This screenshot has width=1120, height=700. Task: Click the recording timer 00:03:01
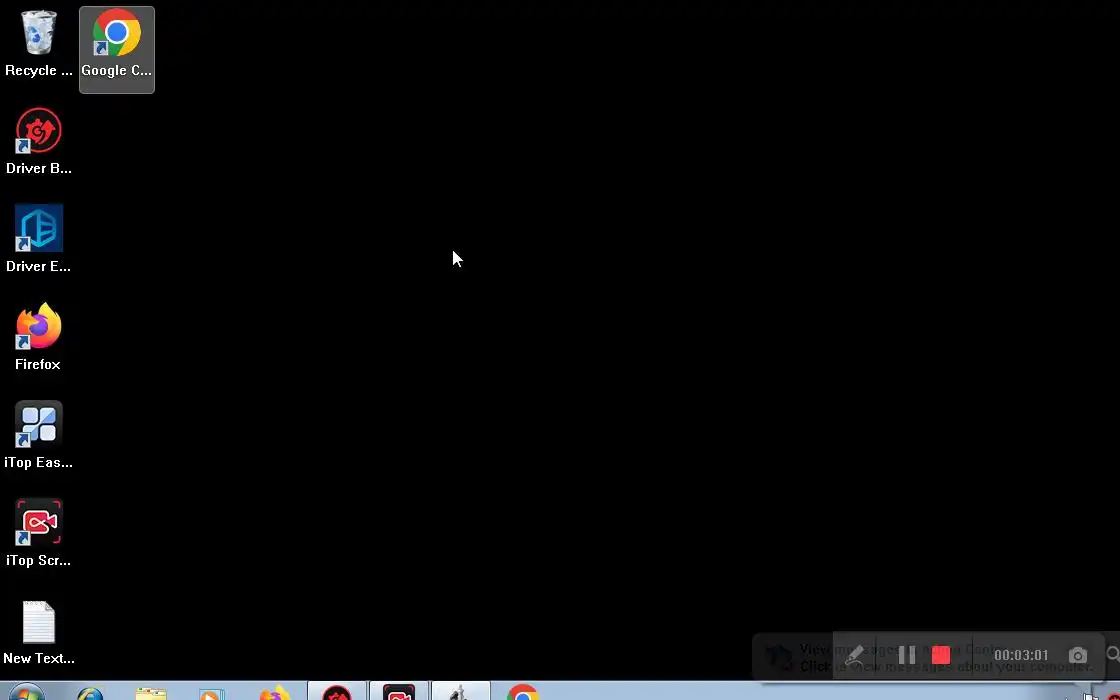(1021, 655)
